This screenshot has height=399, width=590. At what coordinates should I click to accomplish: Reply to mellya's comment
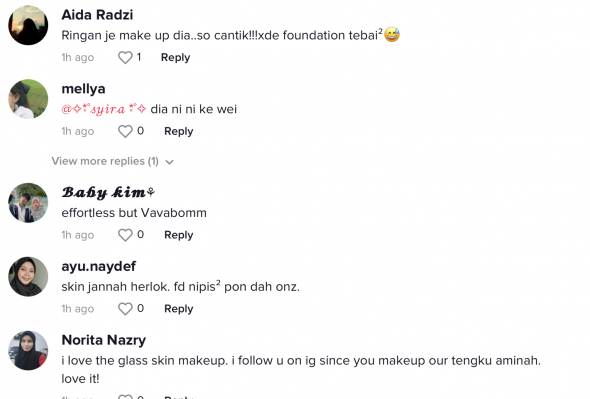point(179,131)
